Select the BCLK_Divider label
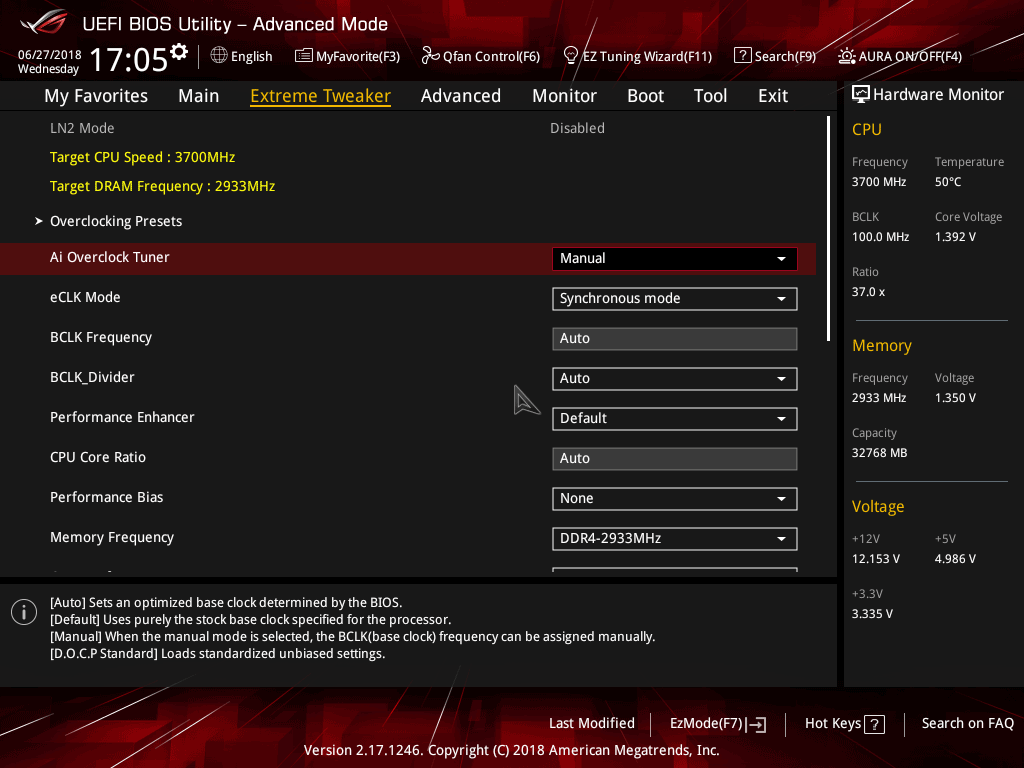Screen dimensions: 1024x768 tap(92, 377)
